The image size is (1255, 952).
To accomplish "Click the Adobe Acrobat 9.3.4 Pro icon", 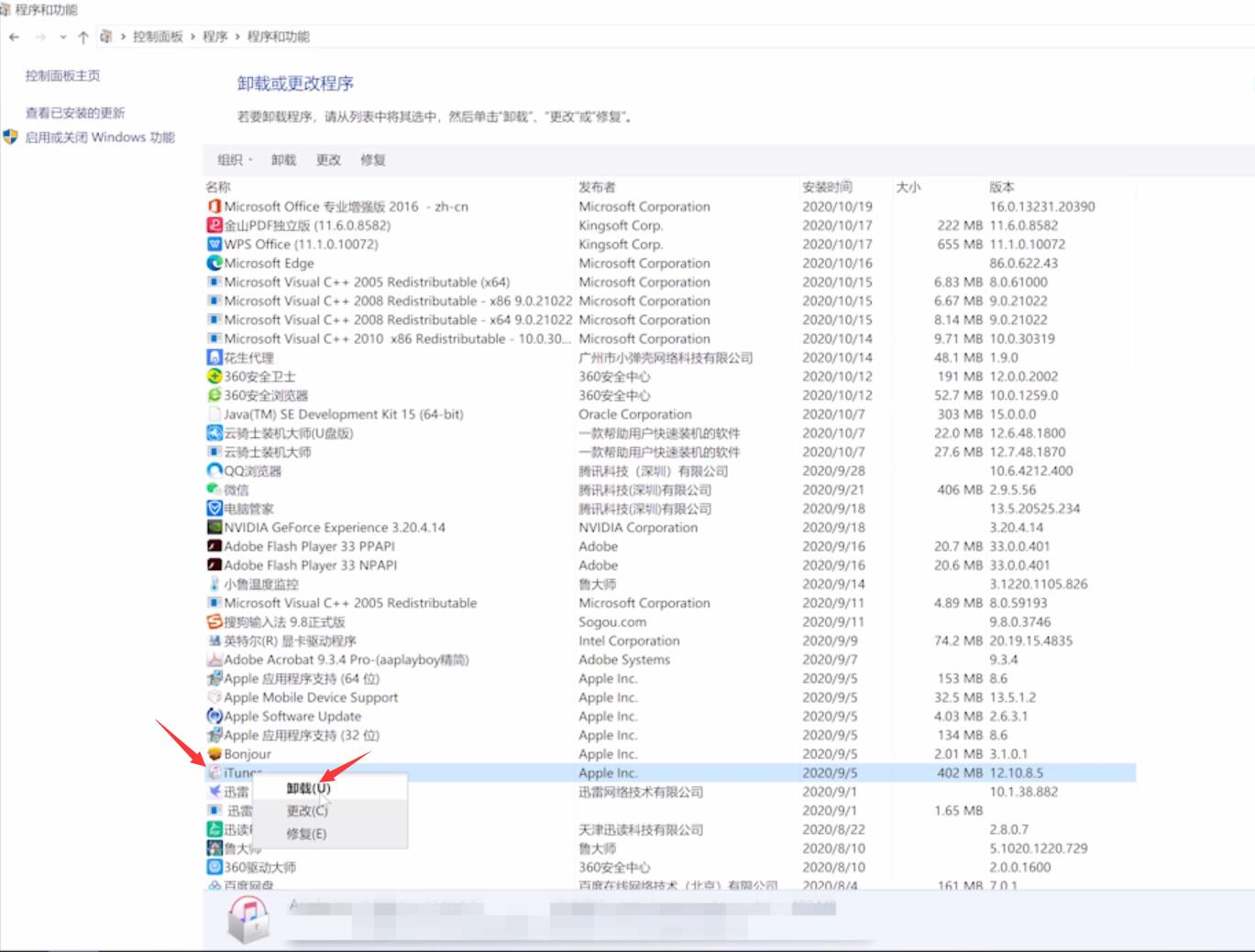I will 215,660.
